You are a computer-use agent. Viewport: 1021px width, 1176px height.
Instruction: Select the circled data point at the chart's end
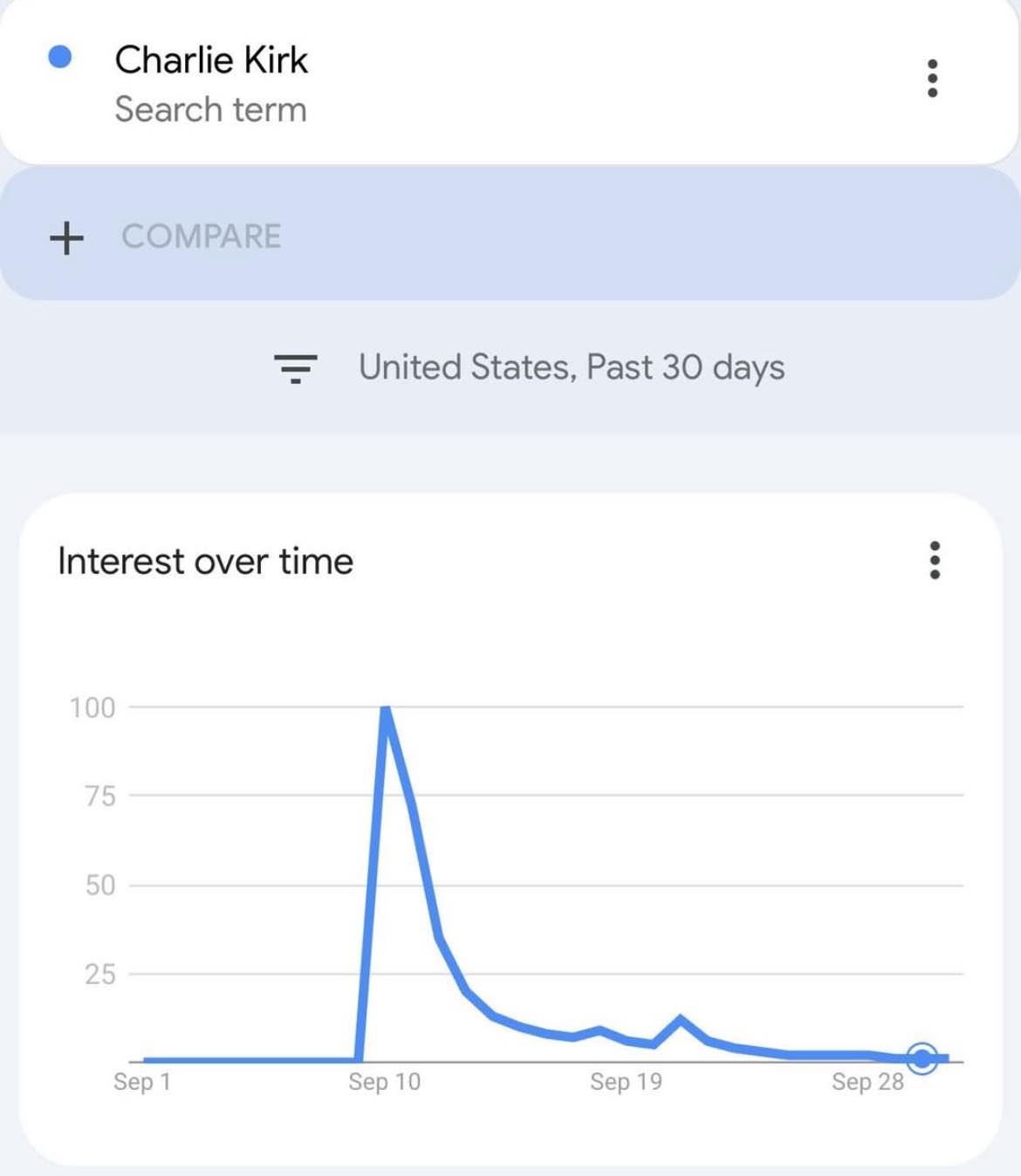pos(922,1058)
